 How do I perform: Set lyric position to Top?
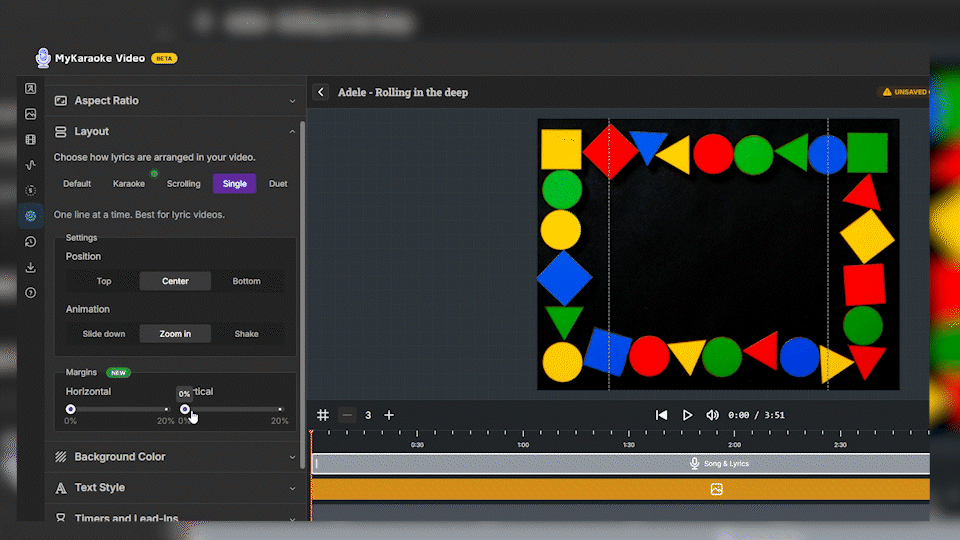coord(103,281)
